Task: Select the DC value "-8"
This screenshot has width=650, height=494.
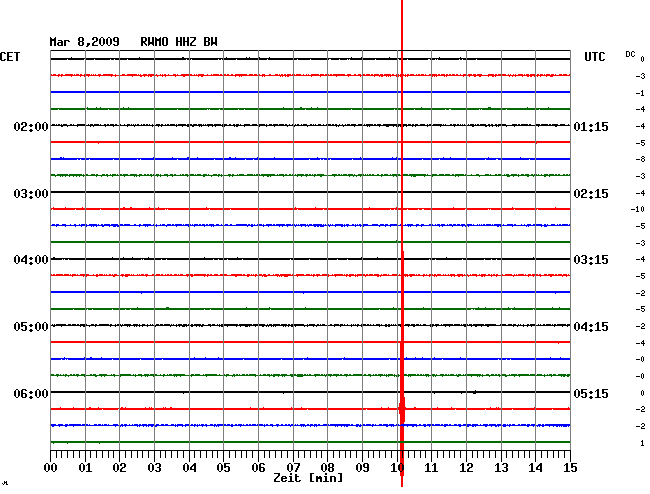Action: pyautogui.click(x=640, y=159)
